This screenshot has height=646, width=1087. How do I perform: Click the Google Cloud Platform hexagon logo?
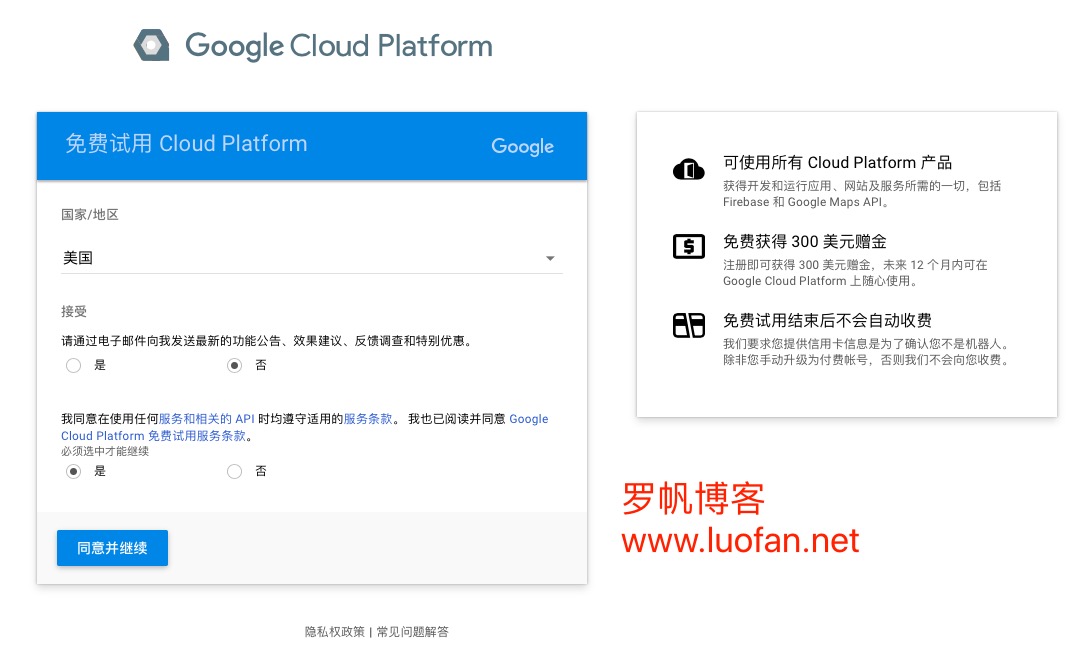pyautogui.click(x=152, y=45)
